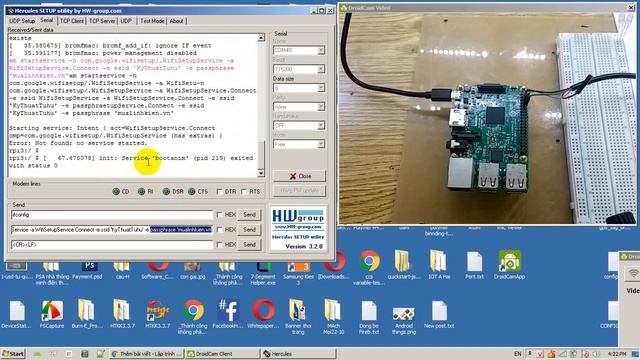Launch the DroidCamApp desktop icon
Viewport: 640px width, 360px height.
[x=509, y=264]
